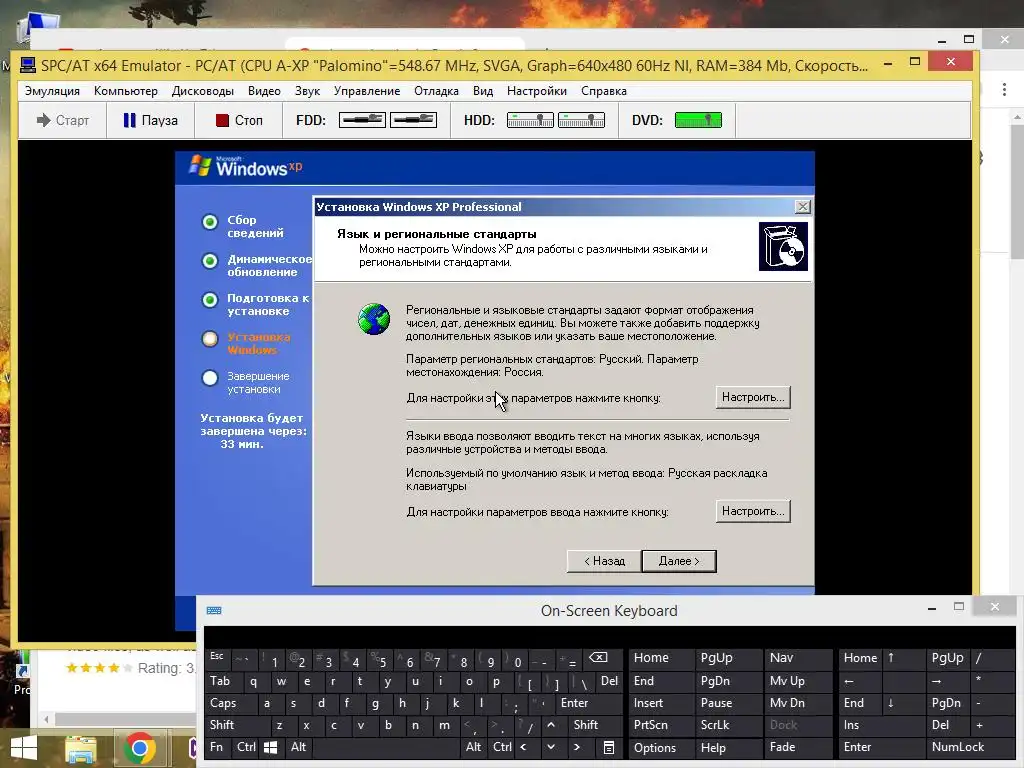The width and height of the screenshot is (1024, 768).
Task: Click the SPC/AT emulator title bar icon
Action: [x=27, y=65]
